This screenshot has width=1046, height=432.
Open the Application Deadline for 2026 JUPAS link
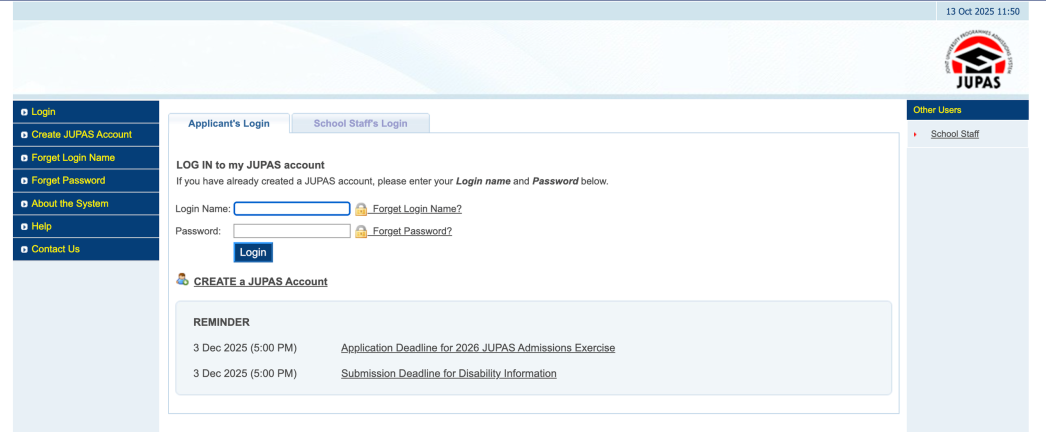point(477,348)
